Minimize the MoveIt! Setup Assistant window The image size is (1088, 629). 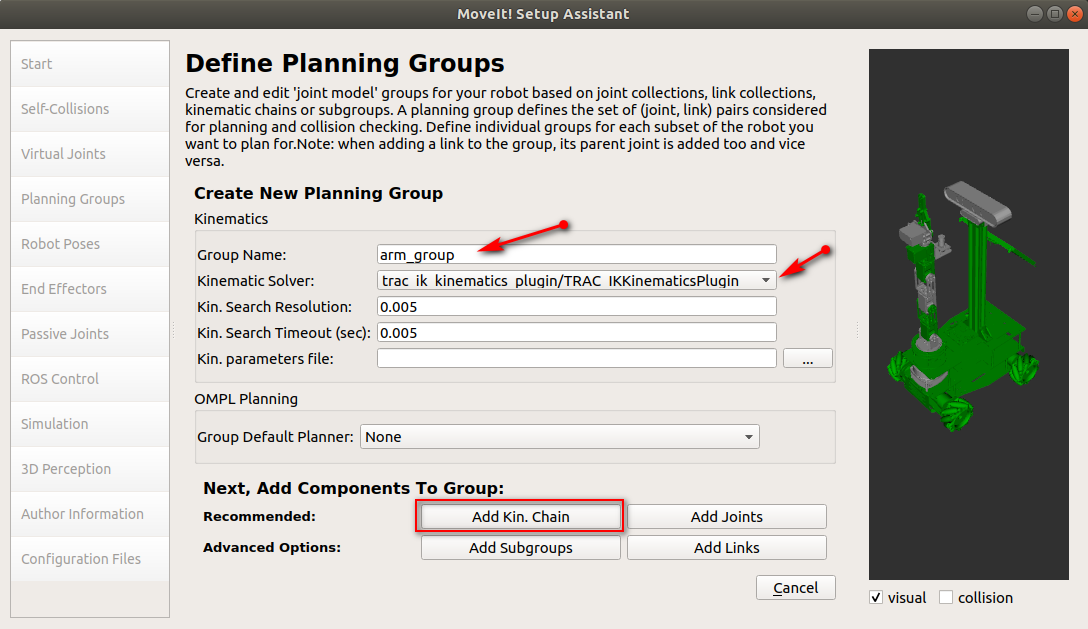(x=1035, y=14)
